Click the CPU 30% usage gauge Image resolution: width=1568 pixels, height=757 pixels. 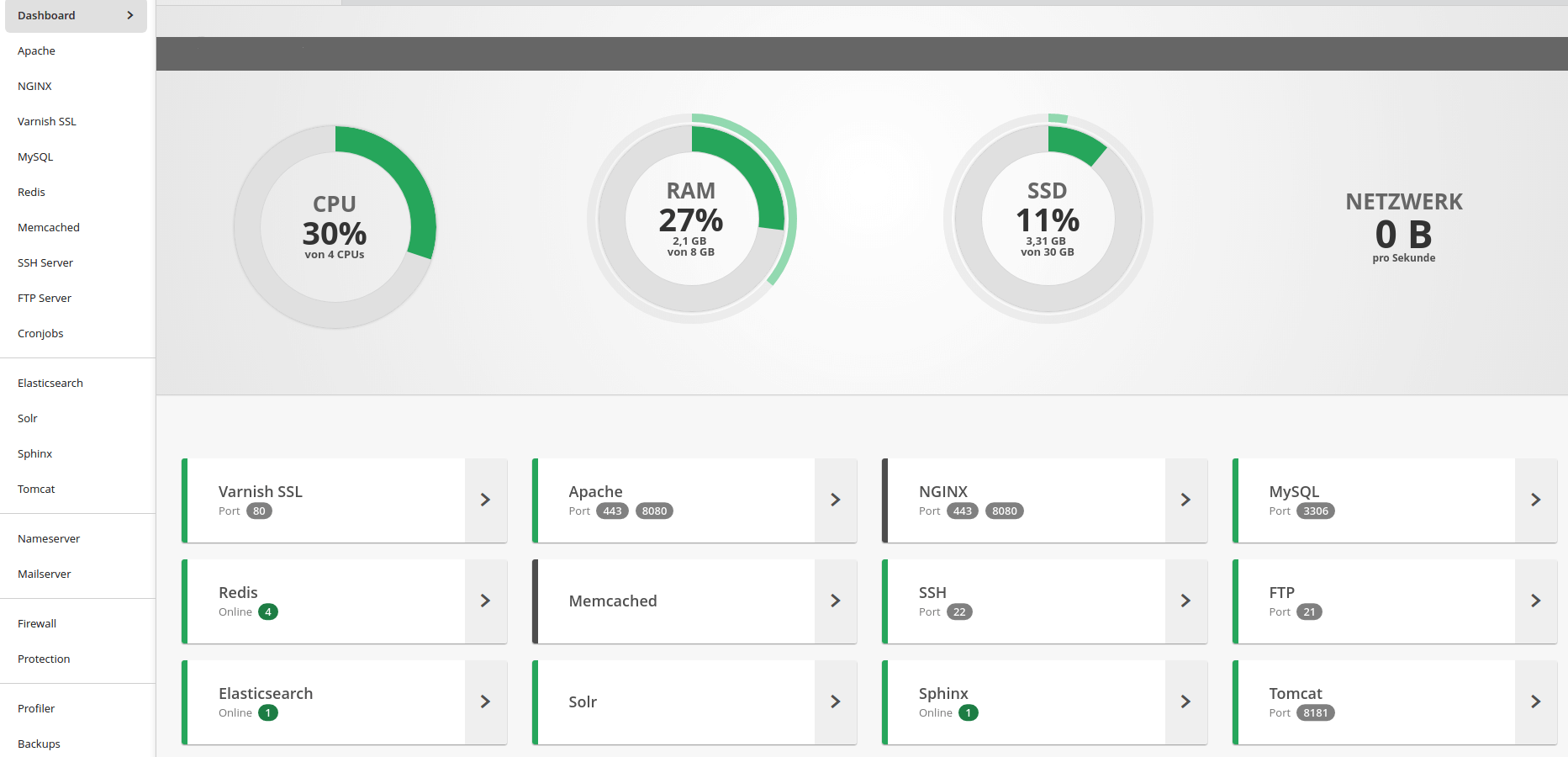(335, 226)
